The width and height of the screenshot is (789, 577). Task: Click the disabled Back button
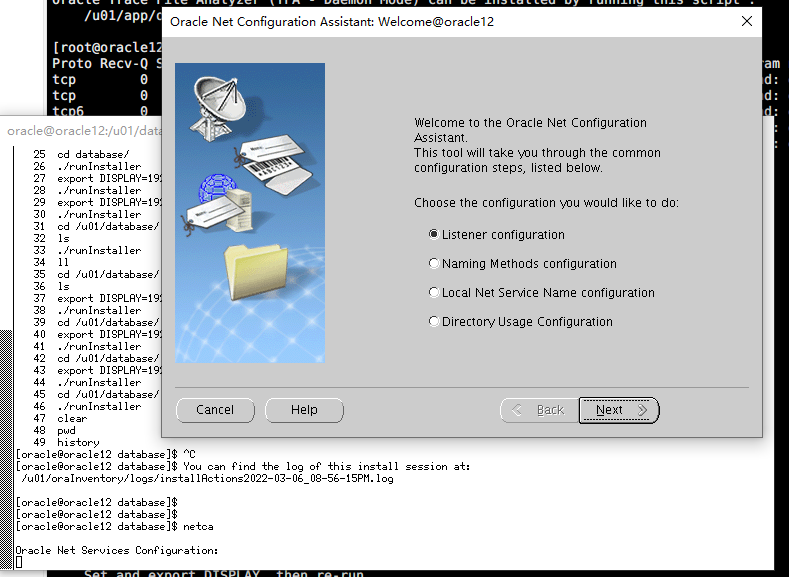point(539,410)
